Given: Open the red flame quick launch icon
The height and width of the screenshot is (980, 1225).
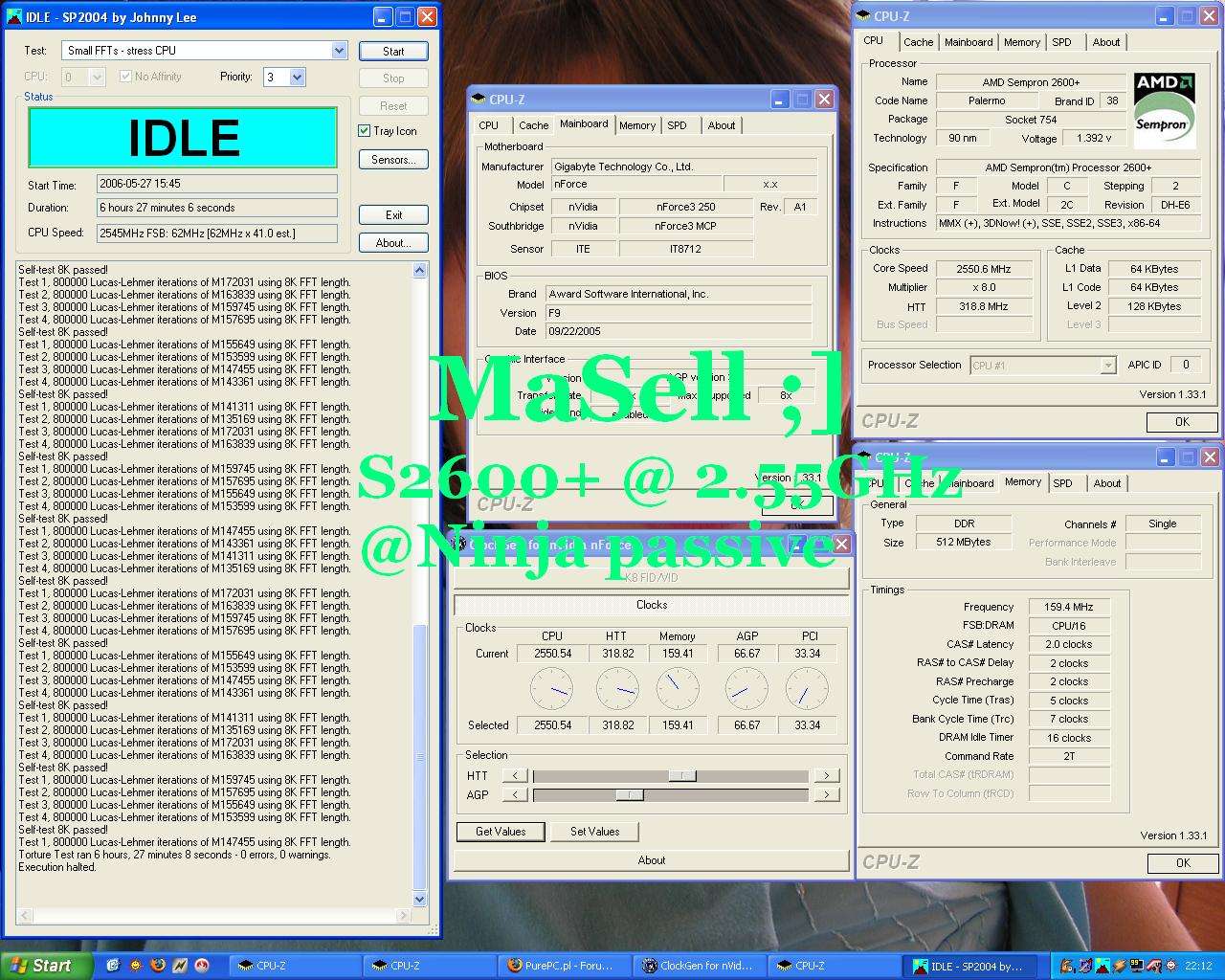Looking at the screenshot, I should pyautogui.click(x=202, y=966).
